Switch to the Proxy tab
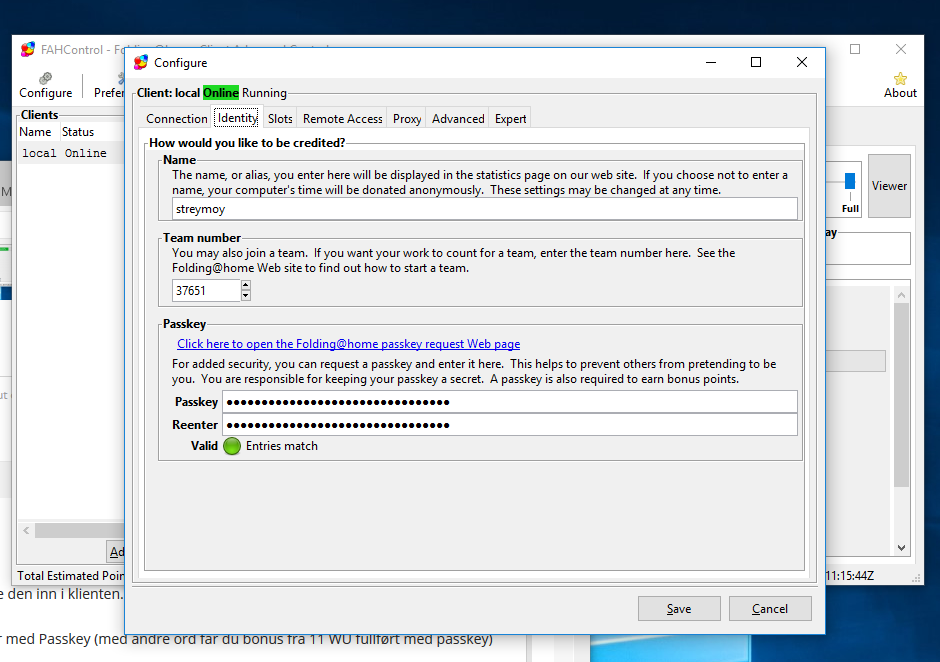The height and width of the screenshot is (662, 940). [x=407, y=119]
